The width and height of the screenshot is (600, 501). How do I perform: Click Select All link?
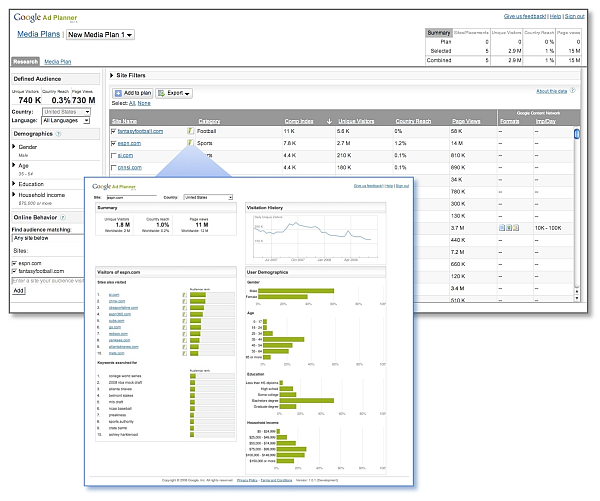click(132, 103)
